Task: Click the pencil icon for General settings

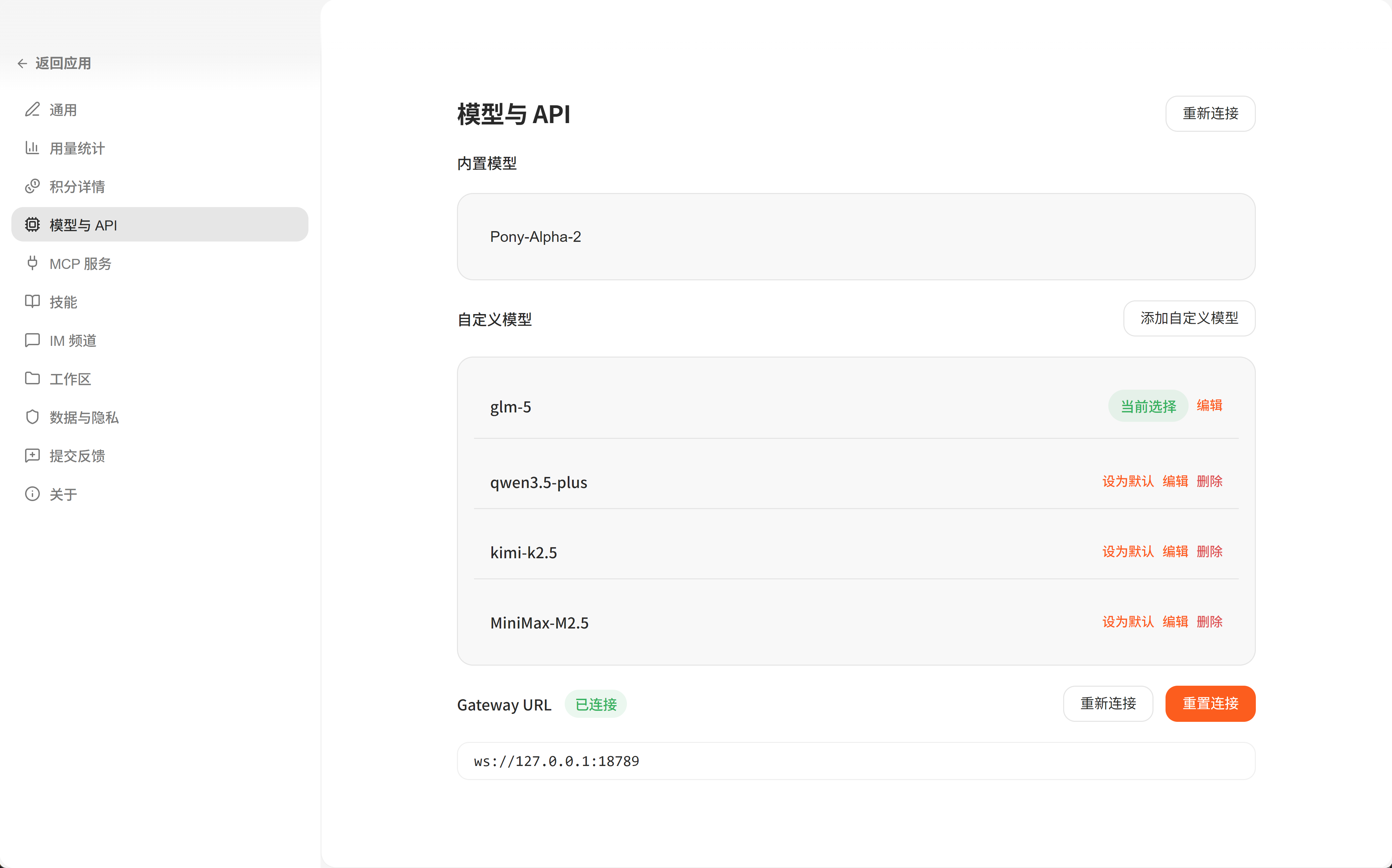Action: pyautogui.click(x=32, y=110)
